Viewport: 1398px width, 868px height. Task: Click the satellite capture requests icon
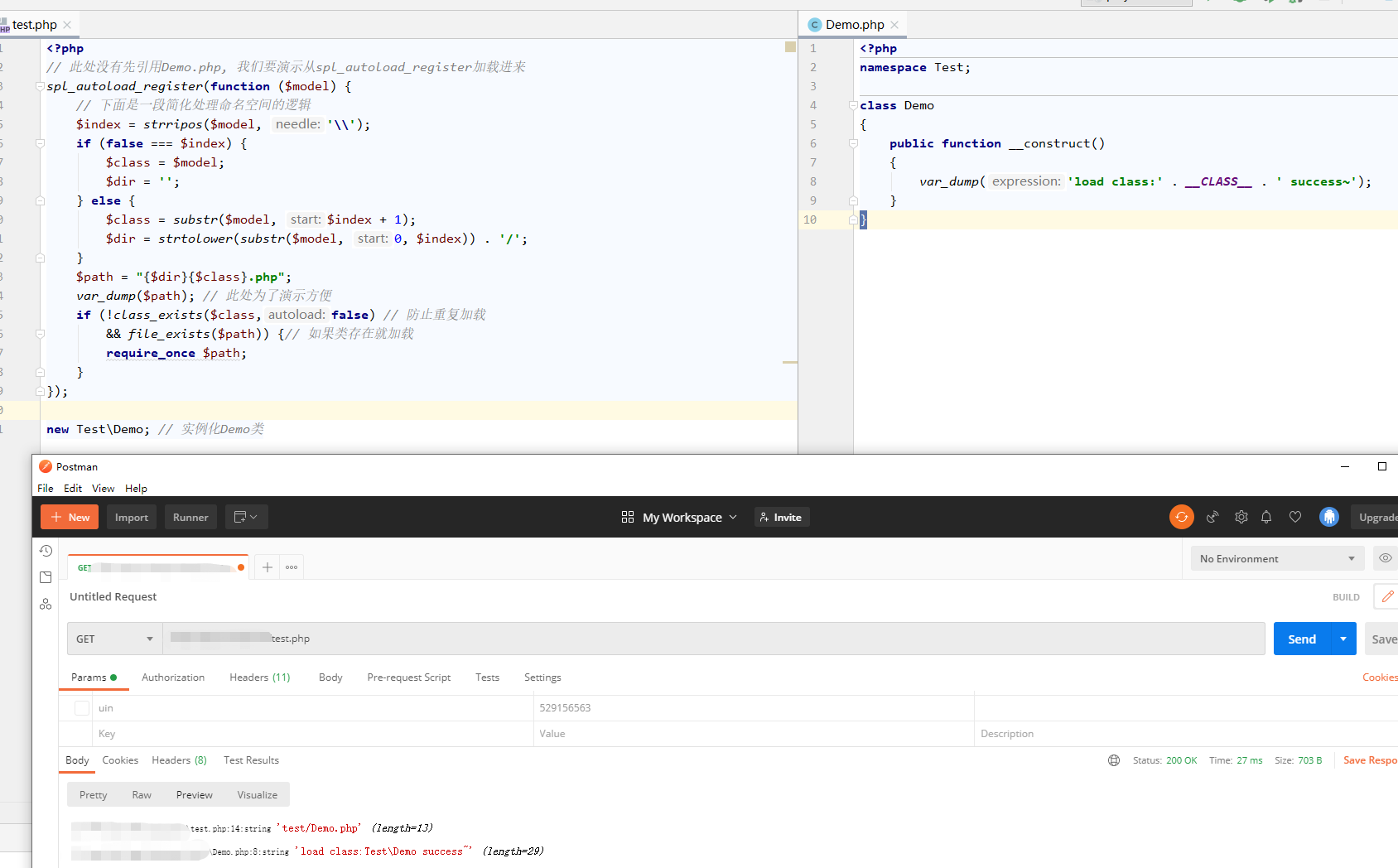point(1212,517)
